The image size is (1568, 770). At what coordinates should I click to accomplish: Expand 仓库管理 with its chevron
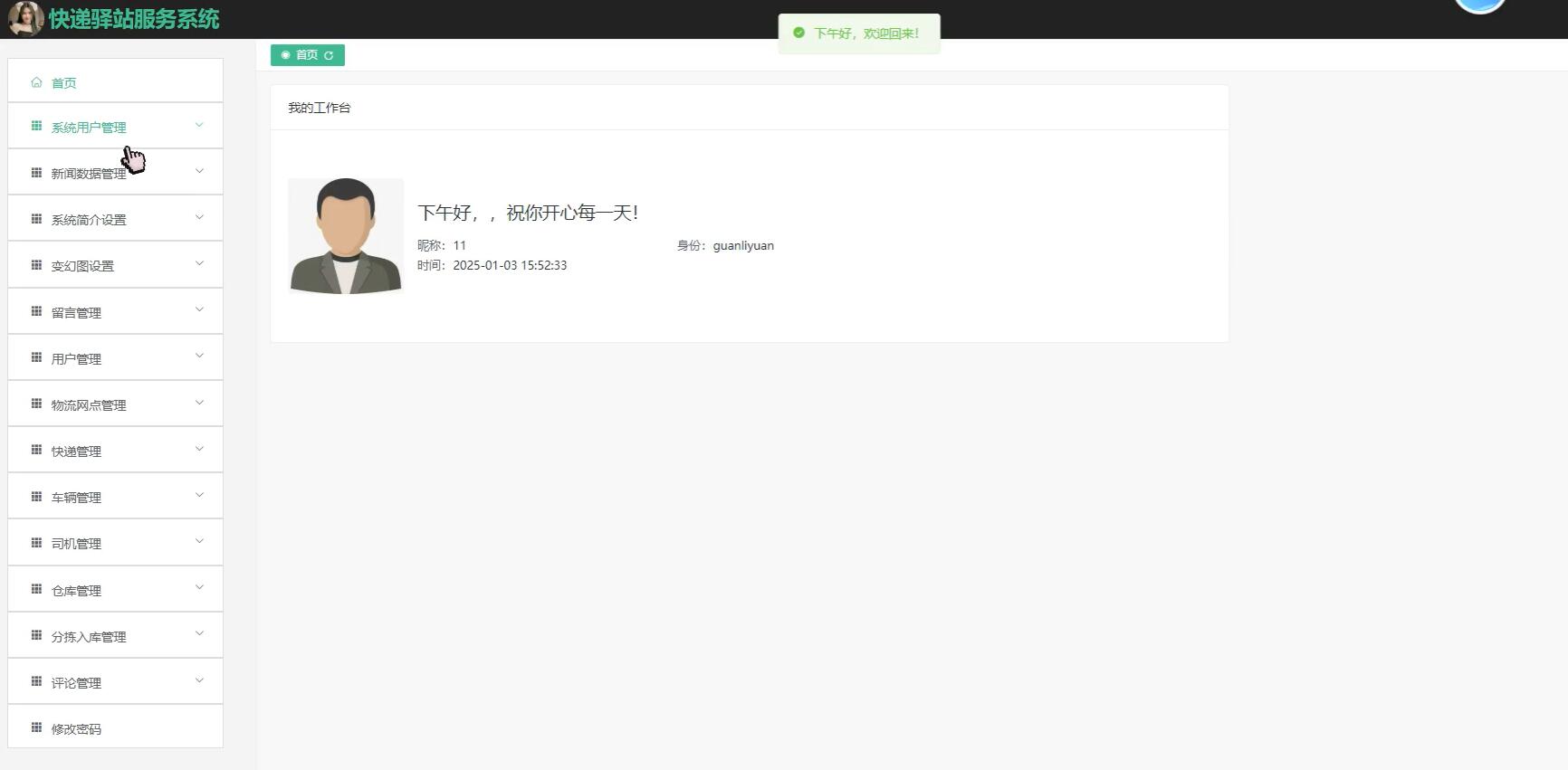(199, 587)
